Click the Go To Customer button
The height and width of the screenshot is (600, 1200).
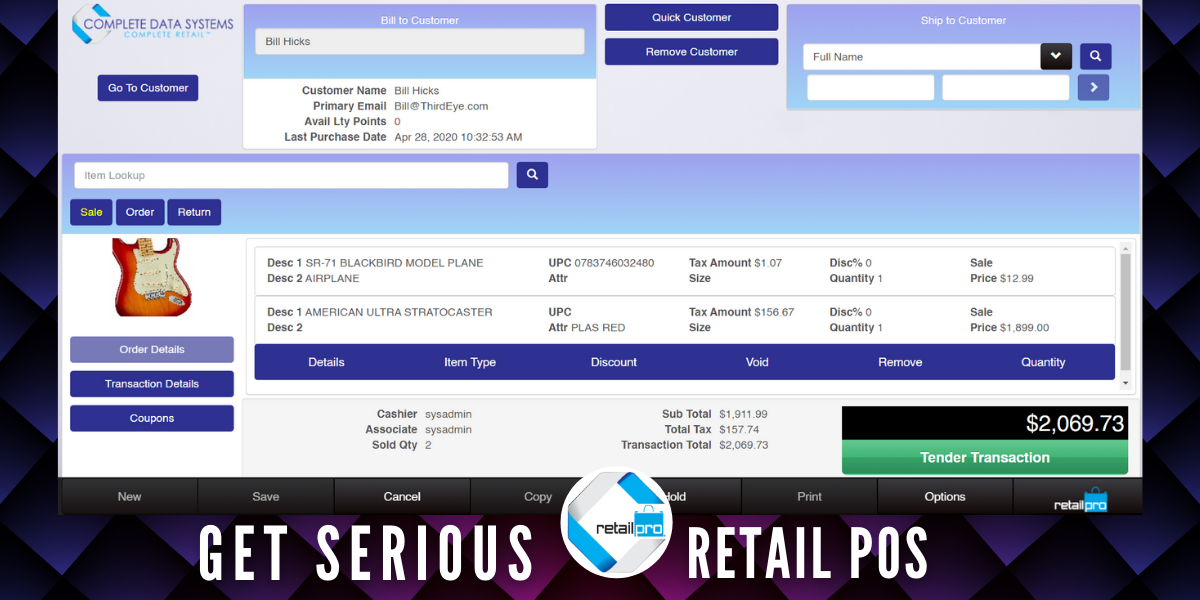(x=148, y=88)
